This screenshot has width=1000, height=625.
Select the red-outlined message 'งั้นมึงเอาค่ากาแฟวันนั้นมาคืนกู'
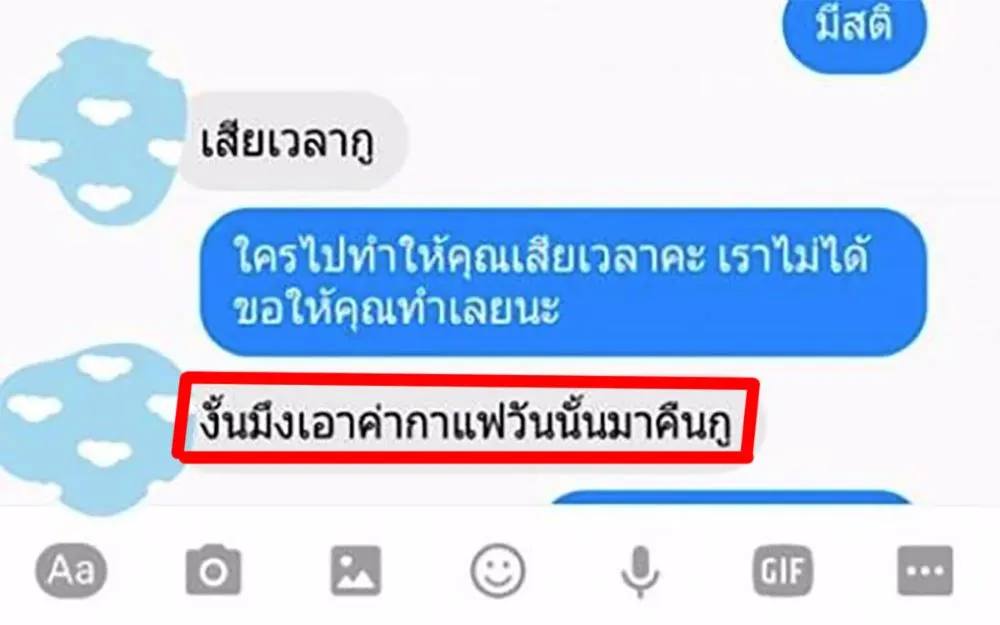coord(466,422)
